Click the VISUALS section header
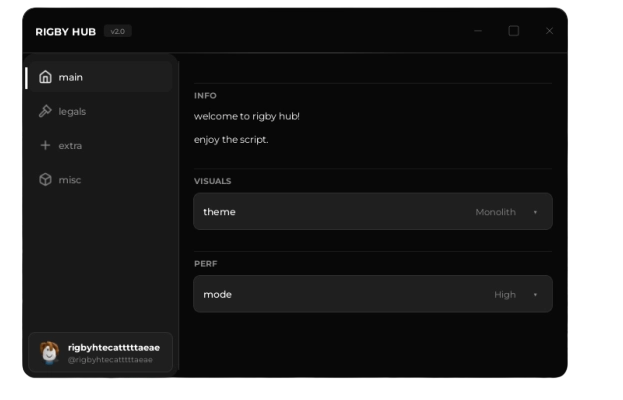623x400 pixels. point(213,181)
